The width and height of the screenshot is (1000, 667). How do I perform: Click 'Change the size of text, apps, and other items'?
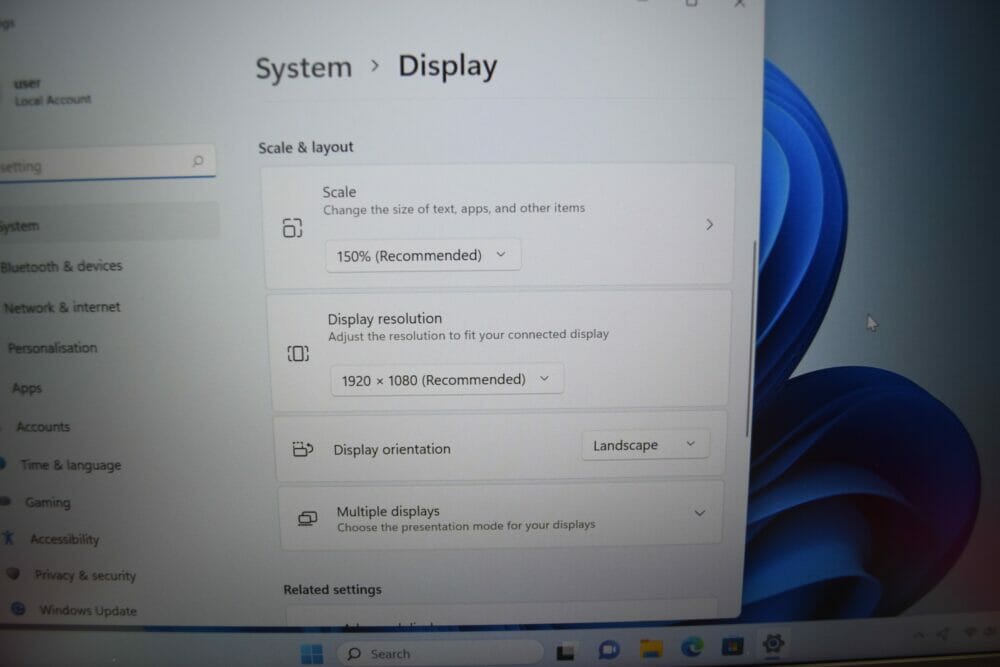(453, 209)
